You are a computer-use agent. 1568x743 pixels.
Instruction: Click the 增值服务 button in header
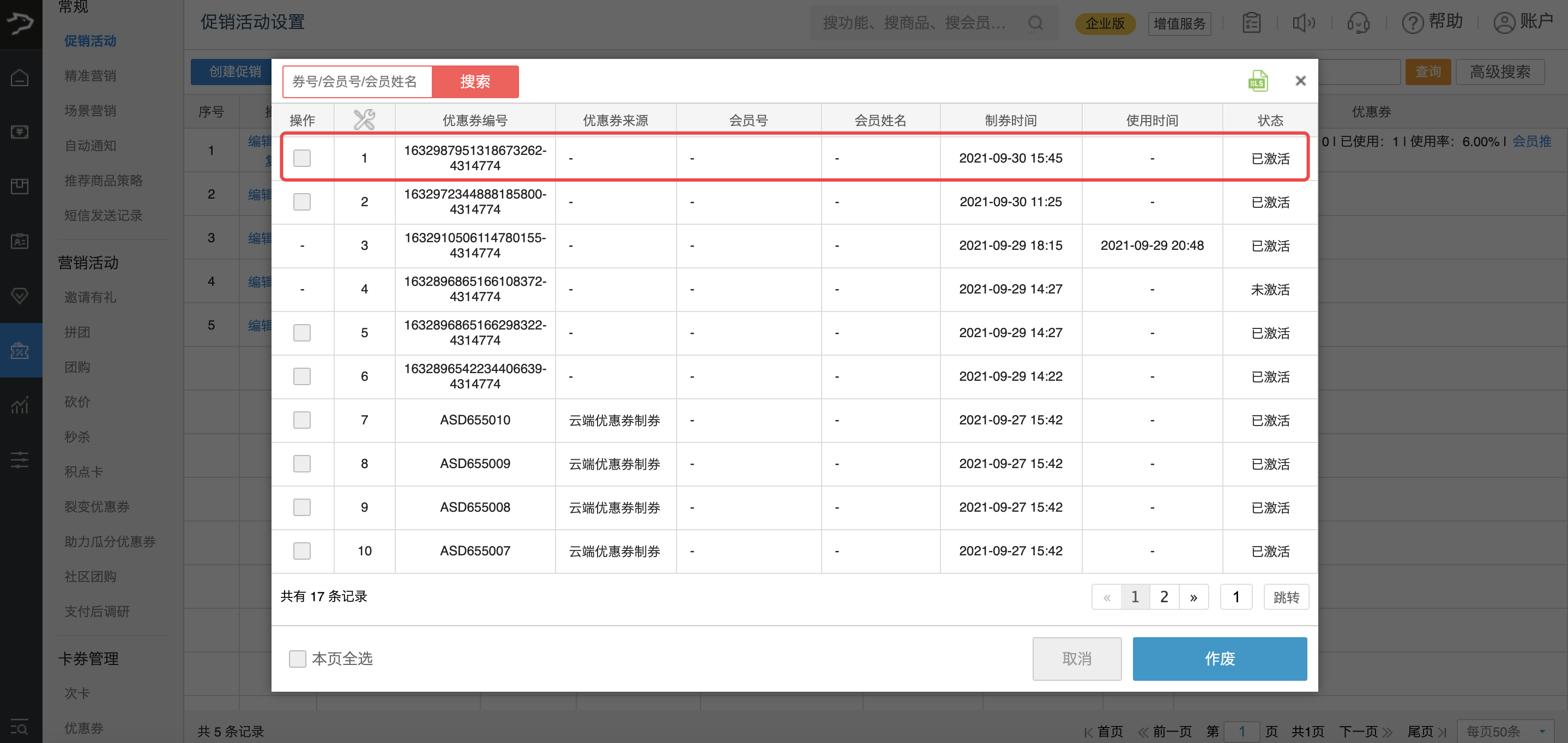point(1179,24)
